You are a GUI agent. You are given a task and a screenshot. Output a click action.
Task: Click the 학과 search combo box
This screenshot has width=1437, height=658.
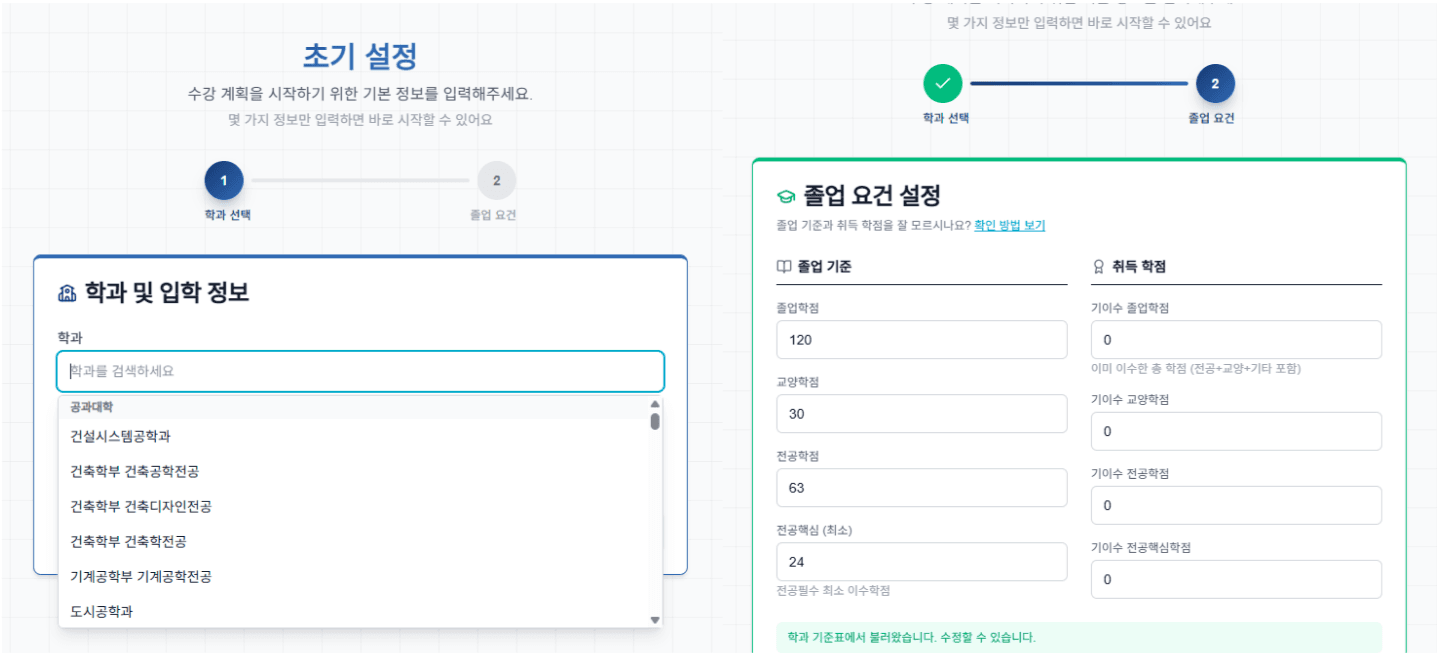click(360, 371)
